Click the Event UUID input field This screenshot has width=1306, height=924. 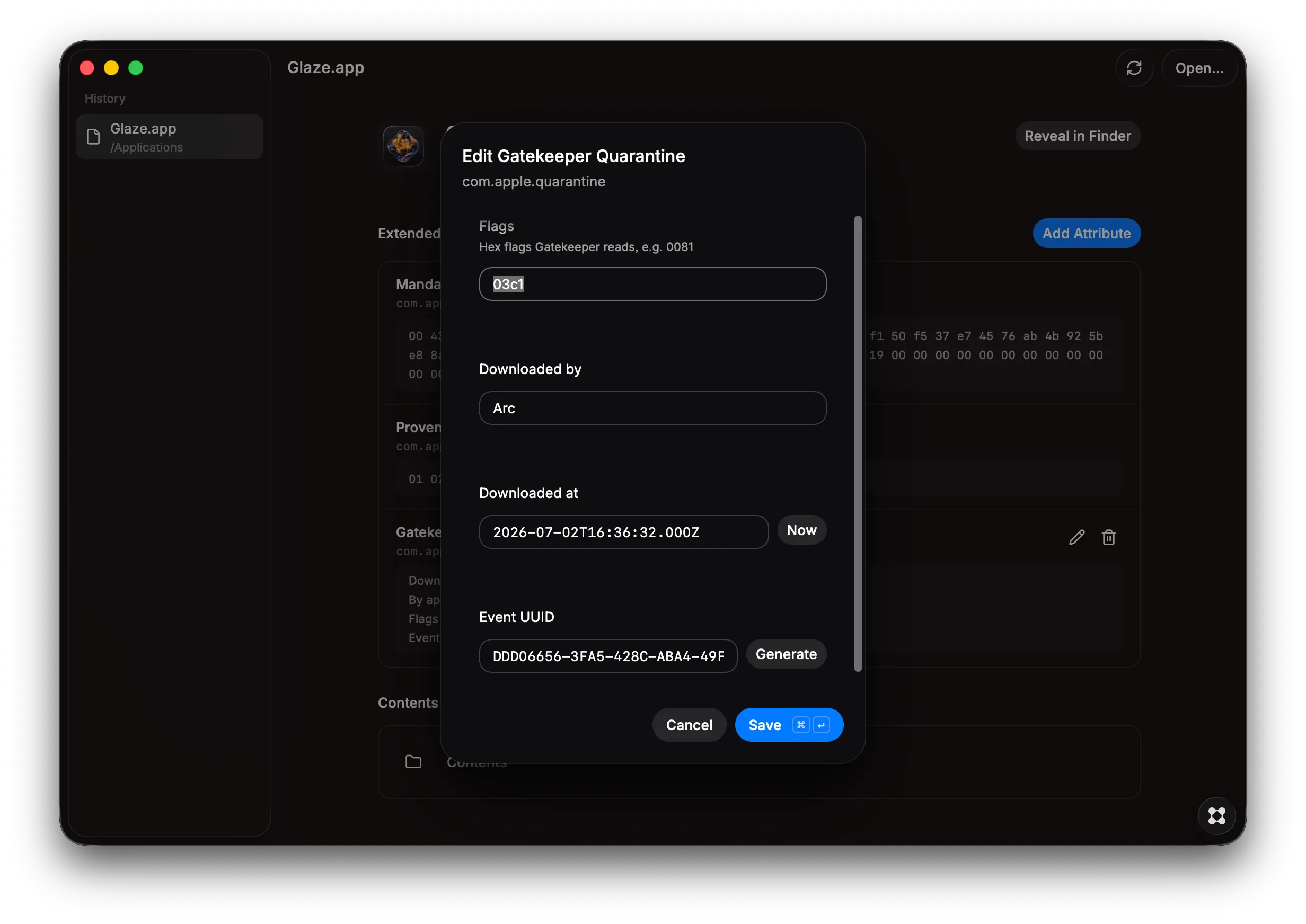tap(608, 656)
